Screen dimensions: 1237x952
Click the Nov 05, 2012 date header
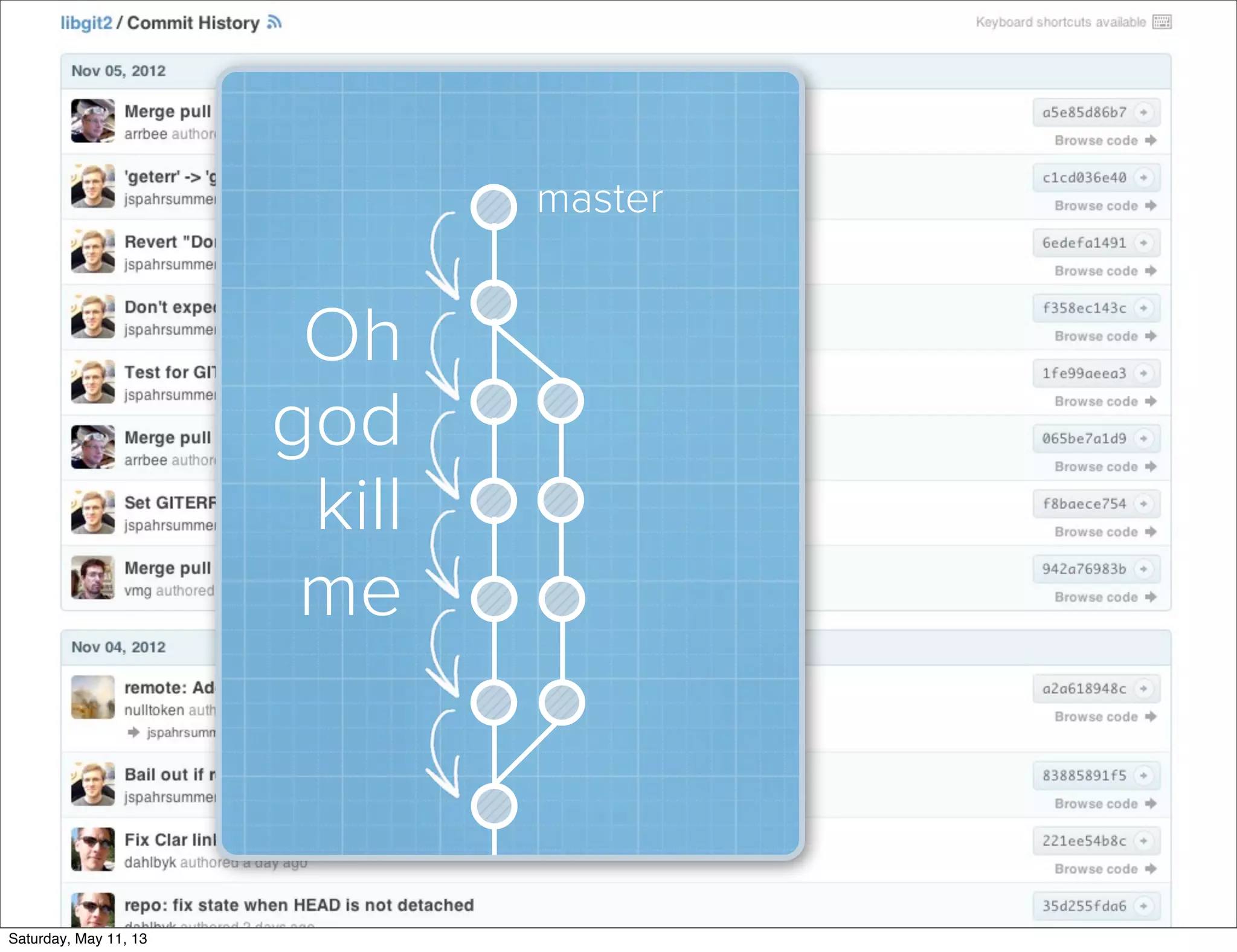pos(118,71)
